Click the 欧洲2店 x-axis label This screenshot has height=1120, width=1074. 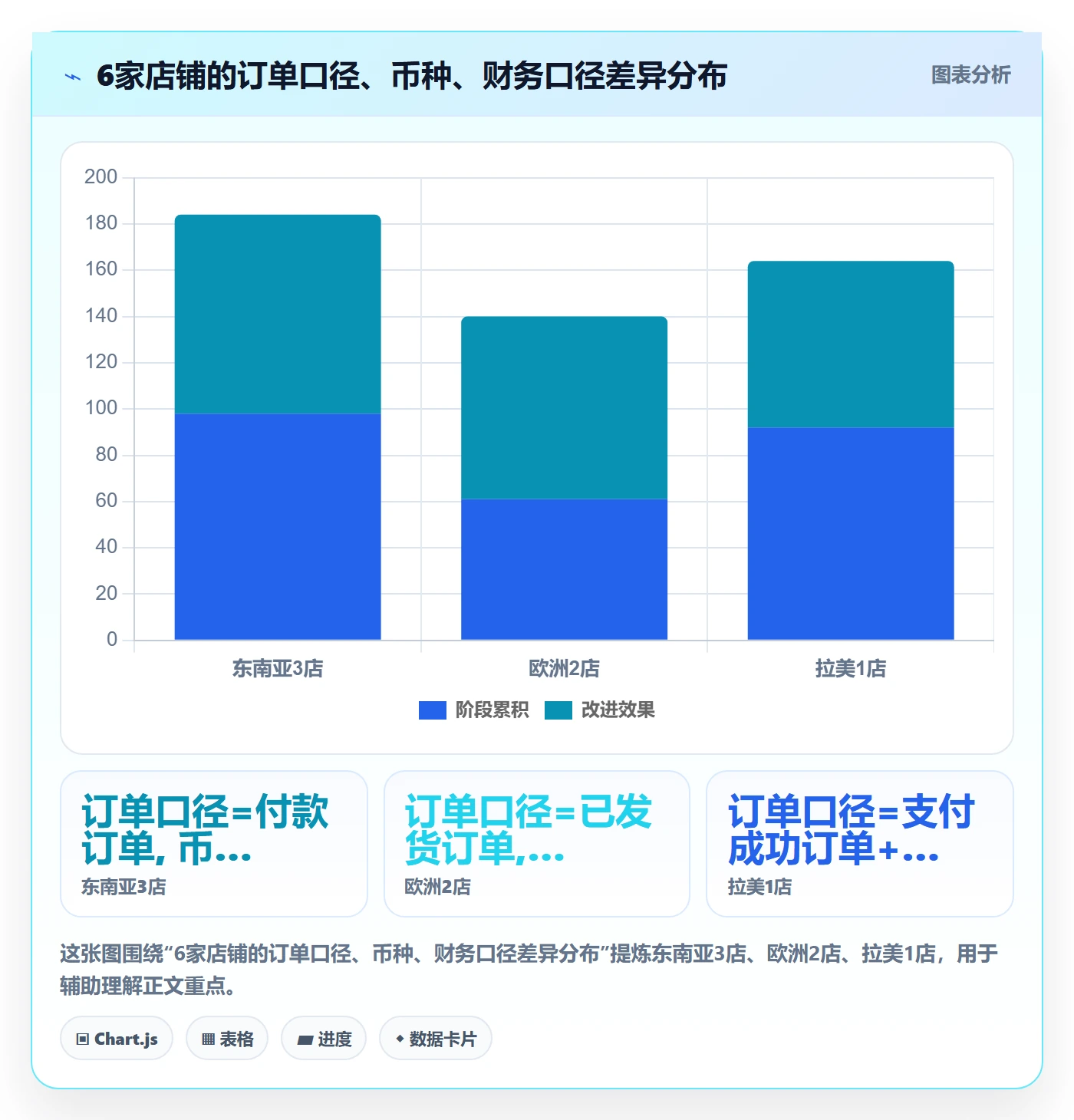point(564,669)
